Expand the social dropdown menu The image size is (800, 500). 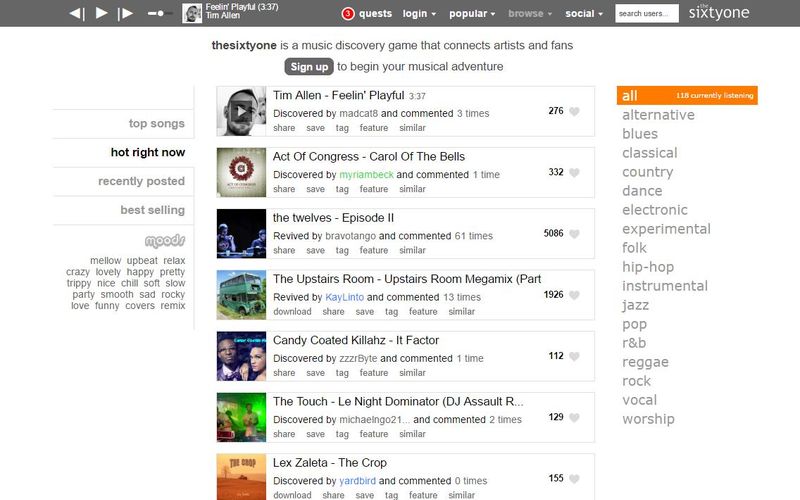pos(584,14)
